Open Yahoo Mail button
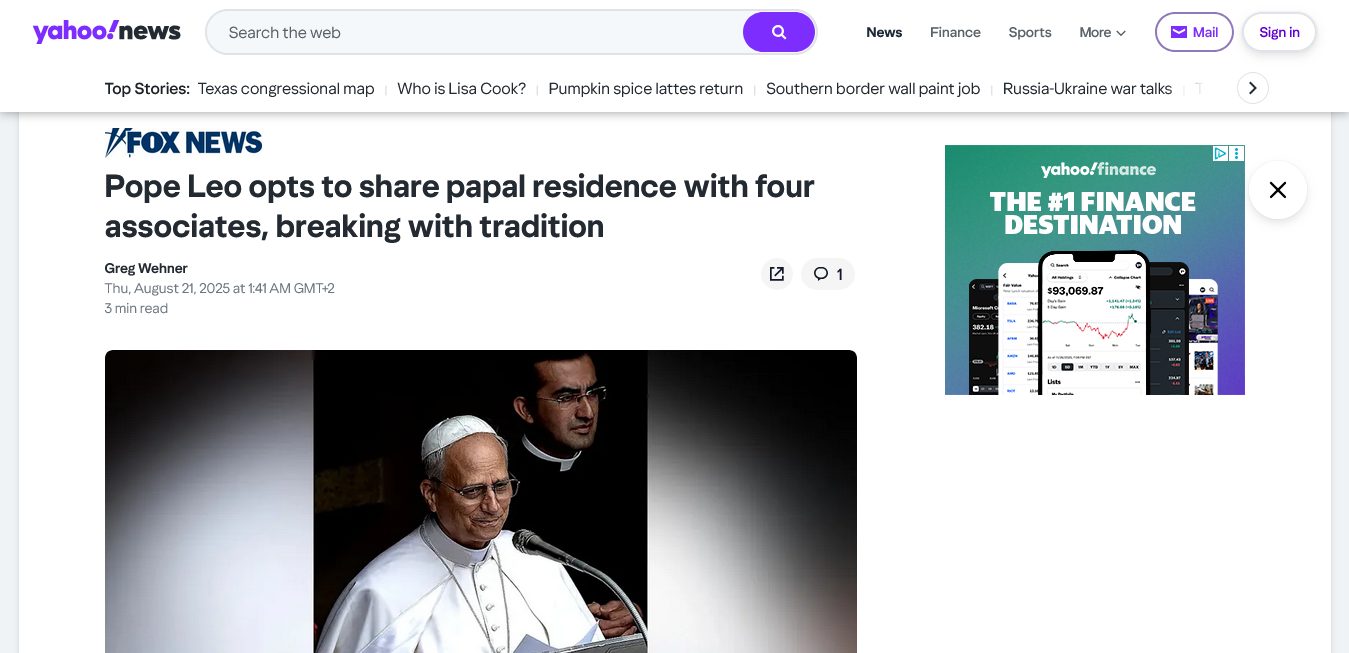Screen dimensions: 1349x653 [1193, 32]
